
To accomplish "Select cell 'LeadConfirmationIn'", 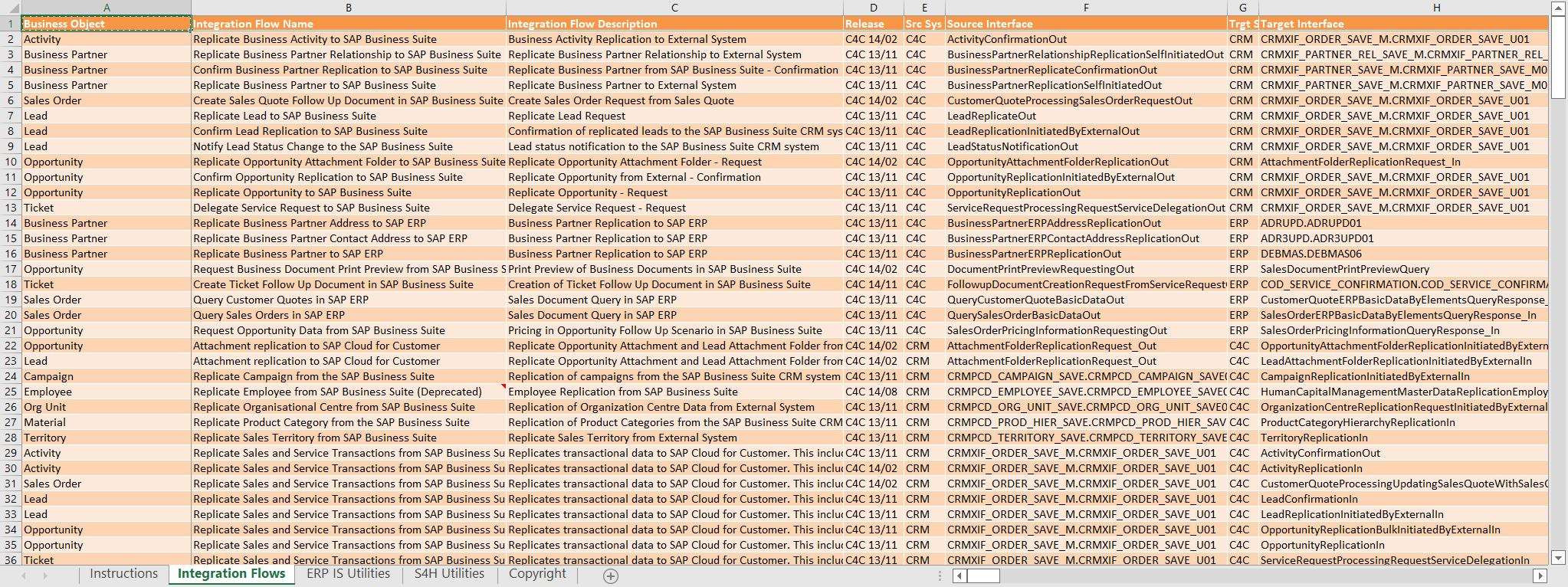I will pyautogui.click(x=1403, y=499).
